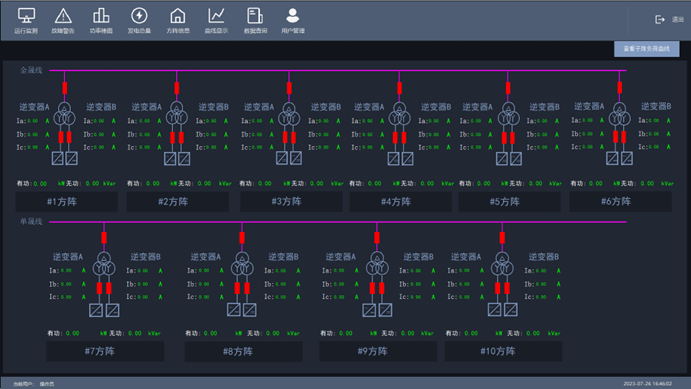This screenshot has height=389, width=691.
Task: Click the 逆变器B label of #6方阵
Action: coord(656,107)
